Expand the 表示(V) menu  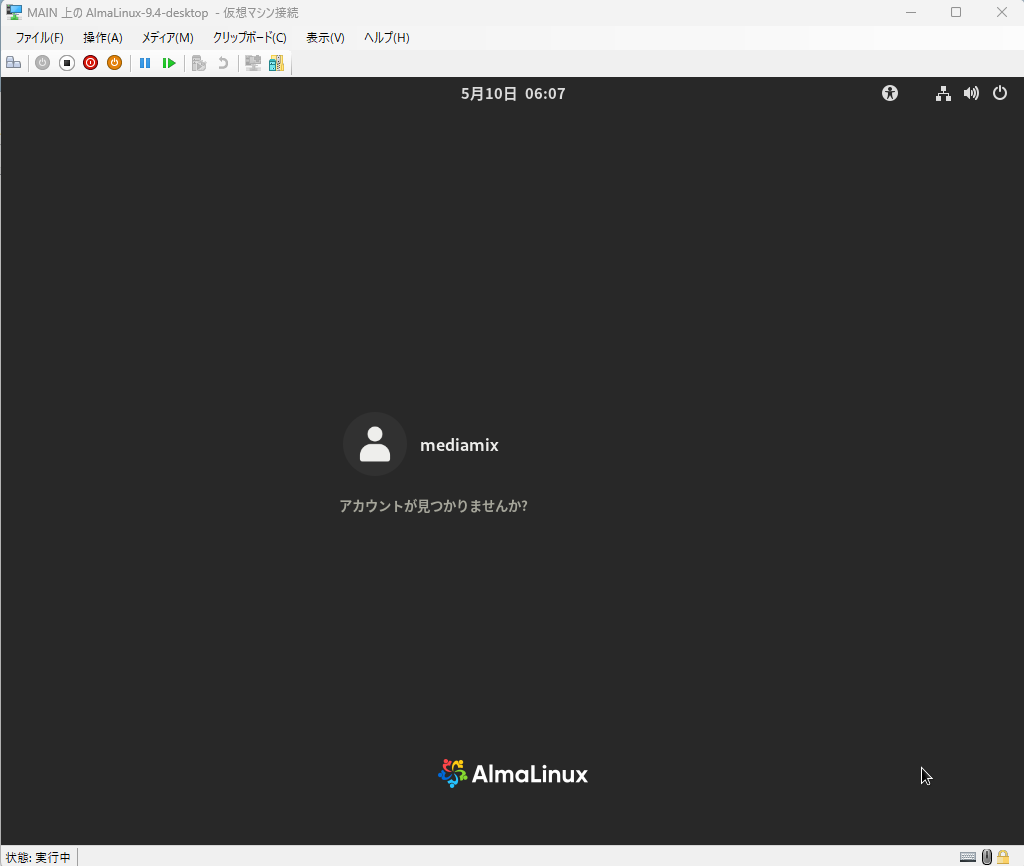325,38
